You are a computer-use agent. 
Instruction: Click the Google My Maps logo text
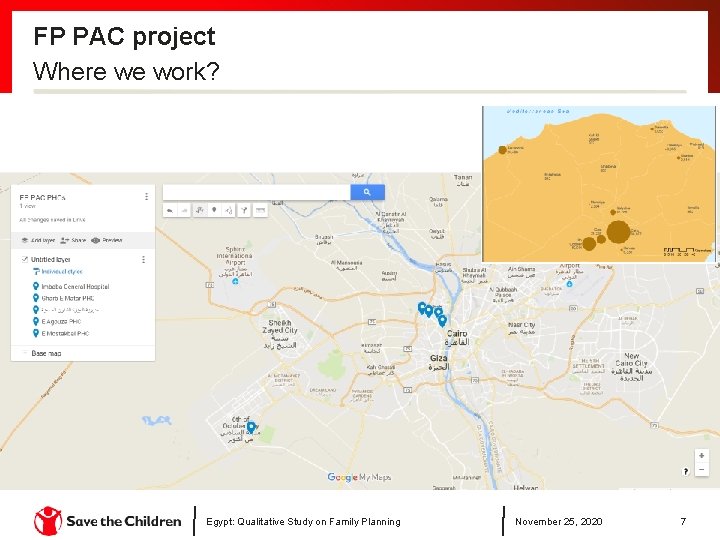click(359, 478)
